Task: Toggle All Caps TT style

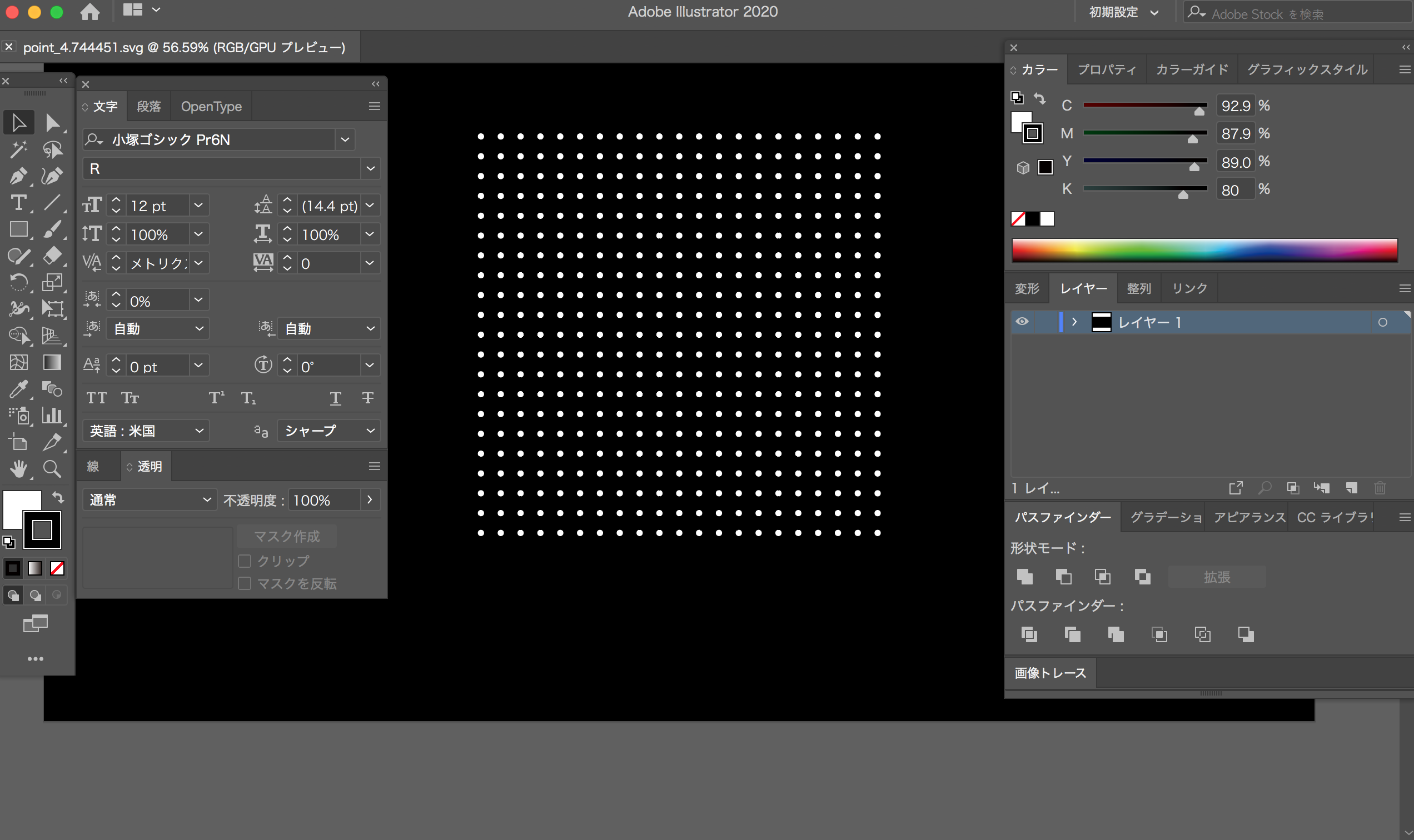Action: [97, 398]
